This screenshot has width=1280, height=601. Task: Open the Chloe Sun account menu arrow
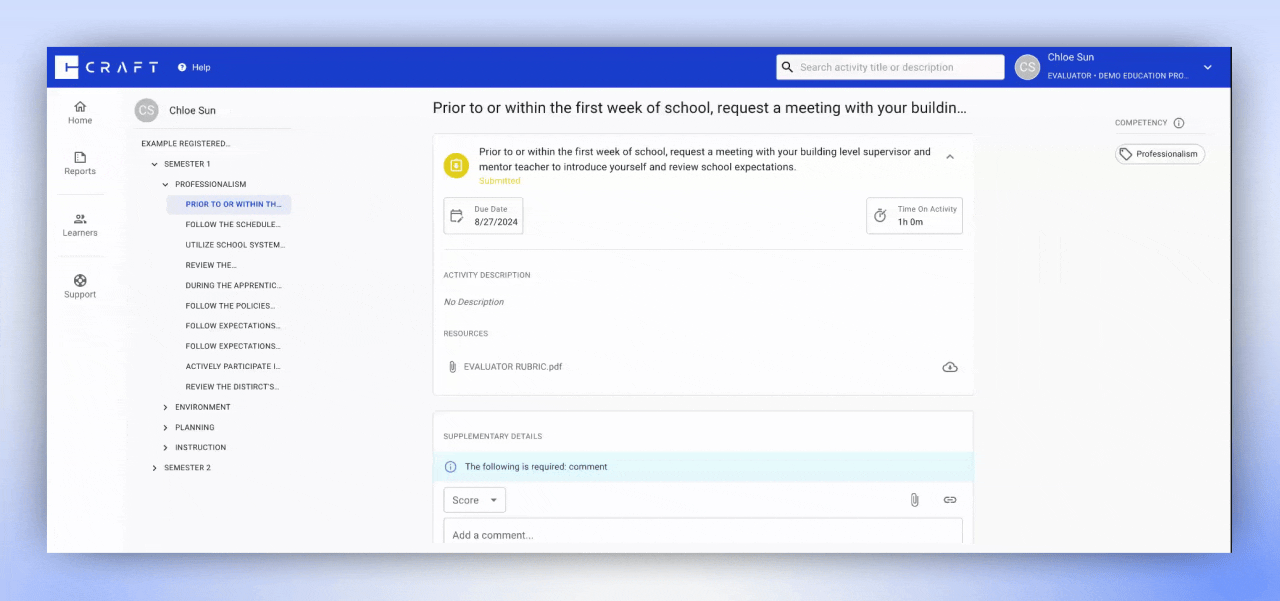(x=1207, y=67)
